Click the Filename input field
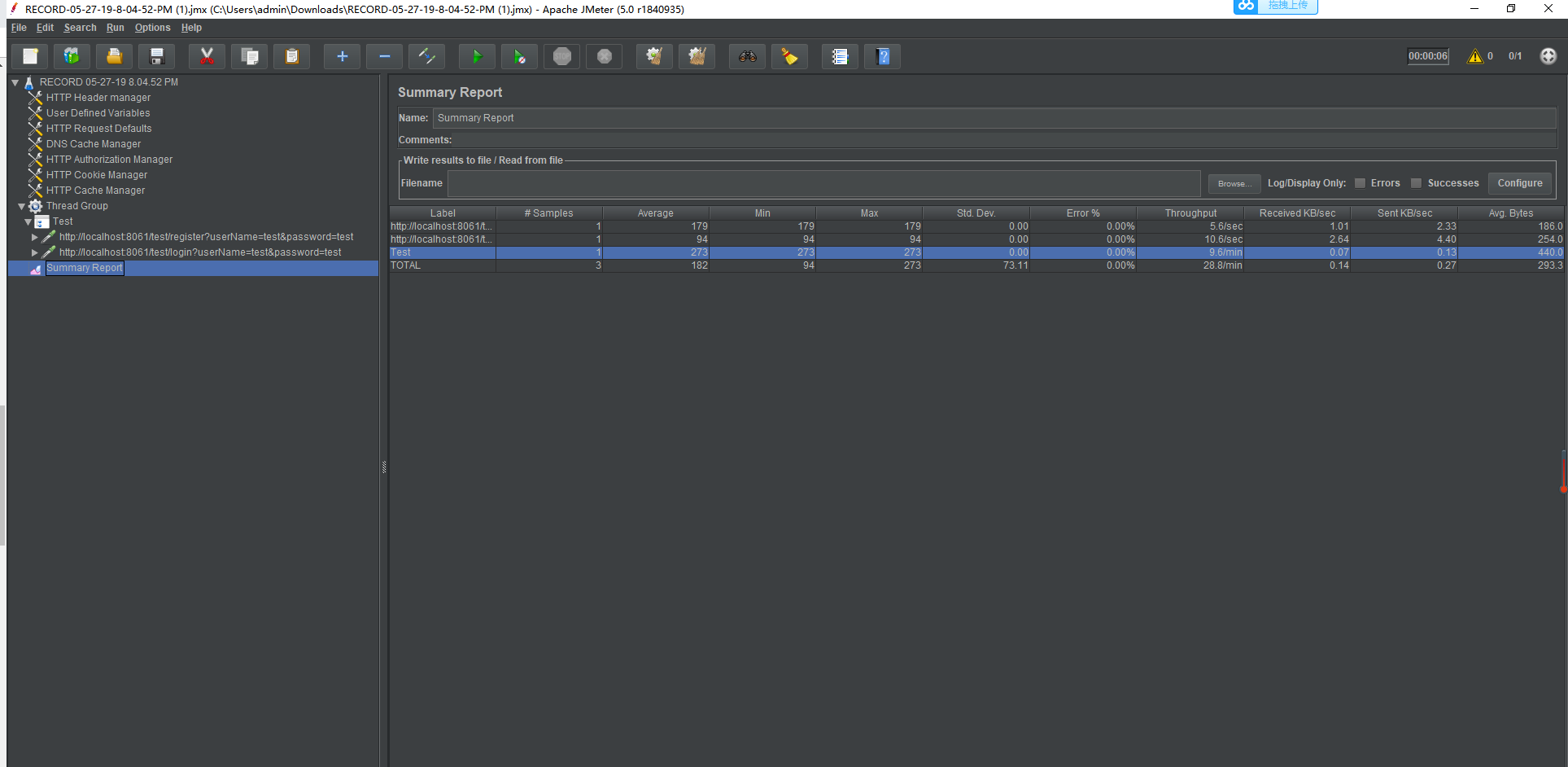 (823, 183)
